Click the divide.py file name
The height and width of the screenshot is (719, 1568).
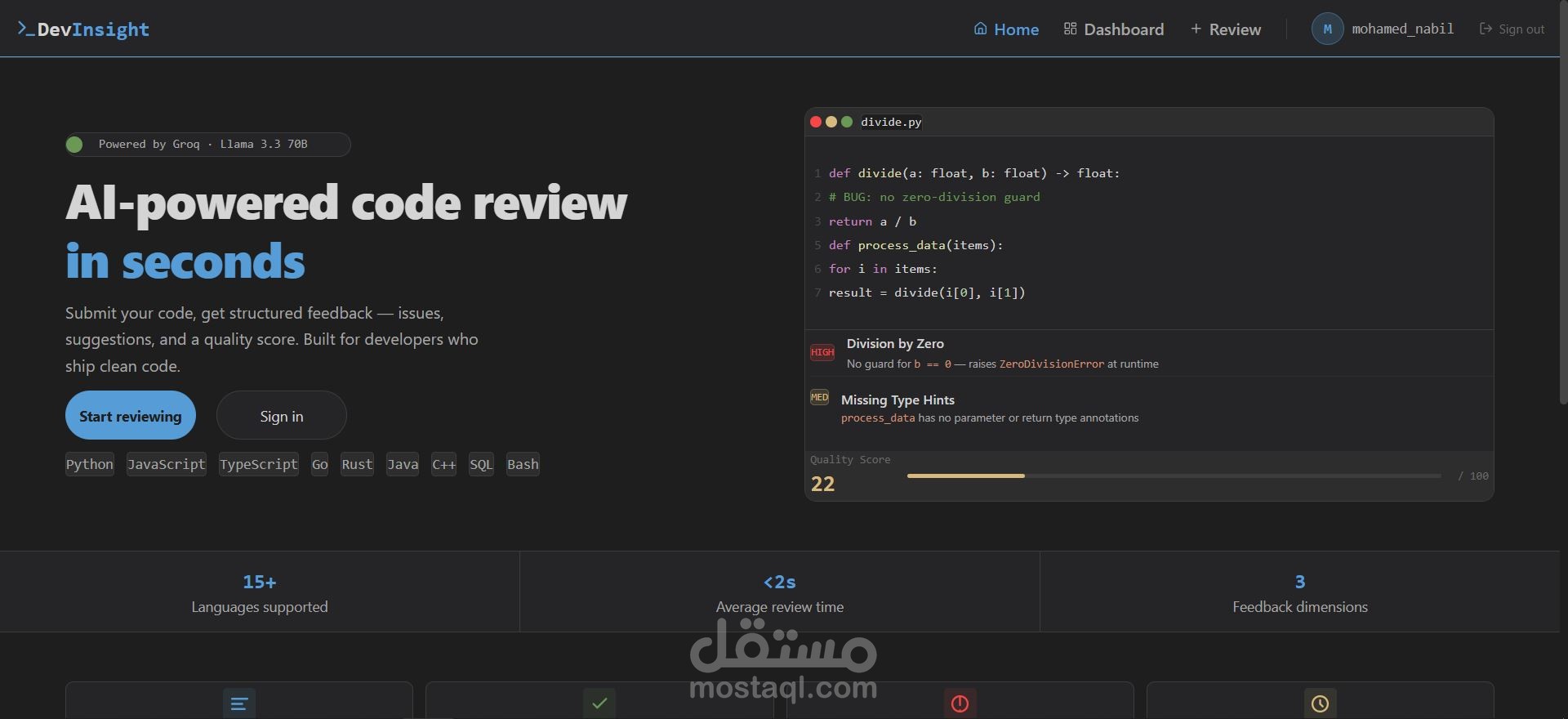[891, 122]
